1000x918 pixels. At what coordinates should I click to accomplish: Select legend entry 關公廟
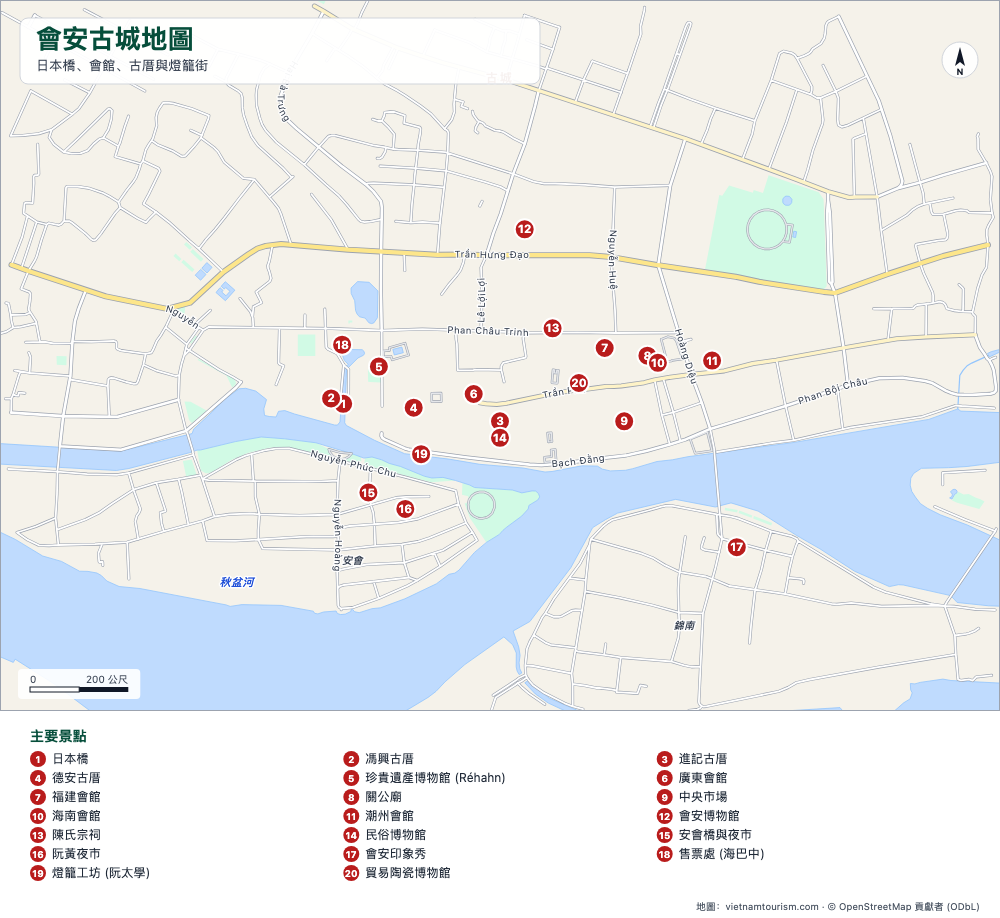click(383, 797)
